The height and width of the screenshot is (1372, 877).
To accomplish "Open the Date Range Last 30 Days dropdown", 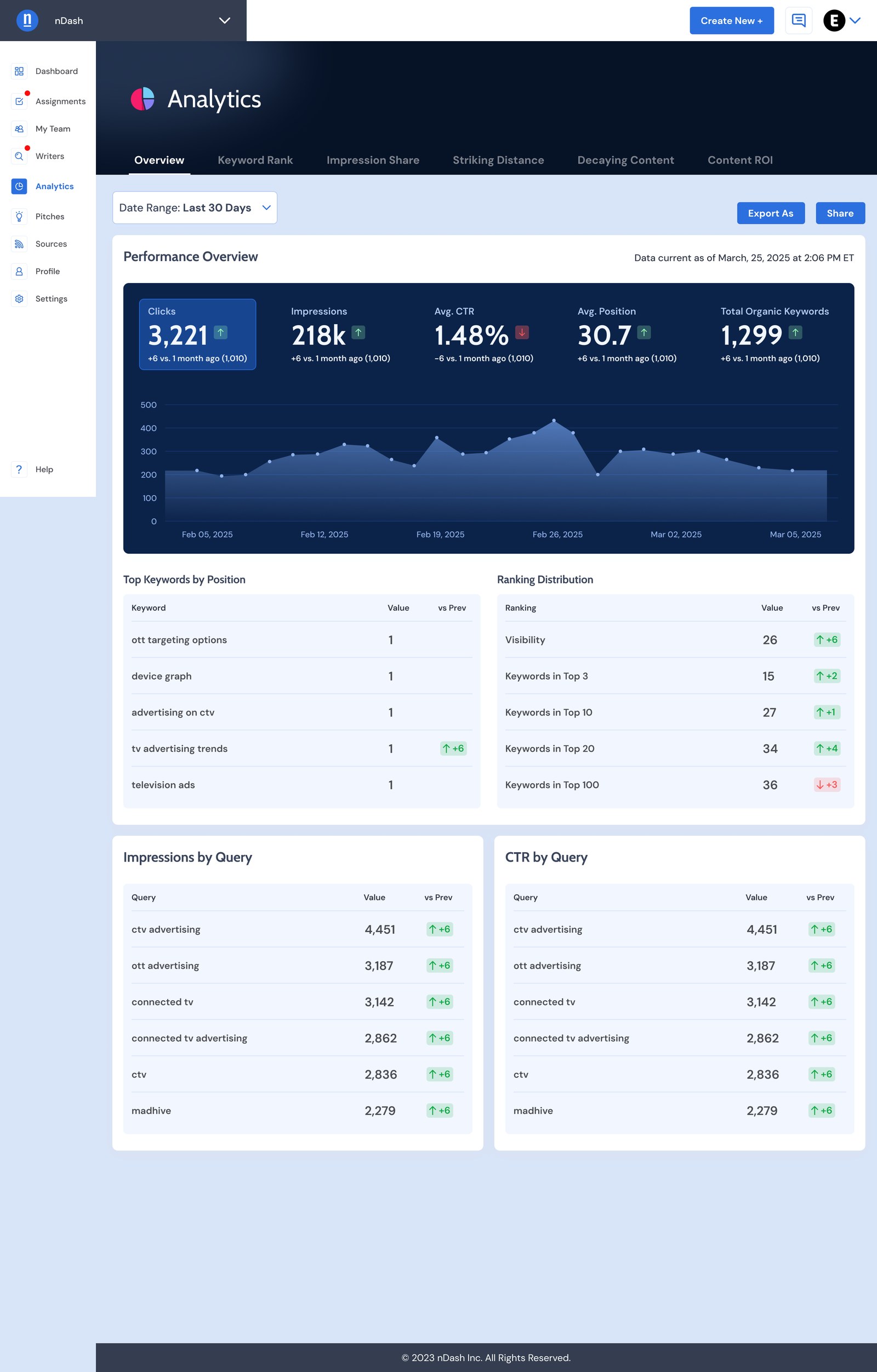I will [x=195, y=207].
